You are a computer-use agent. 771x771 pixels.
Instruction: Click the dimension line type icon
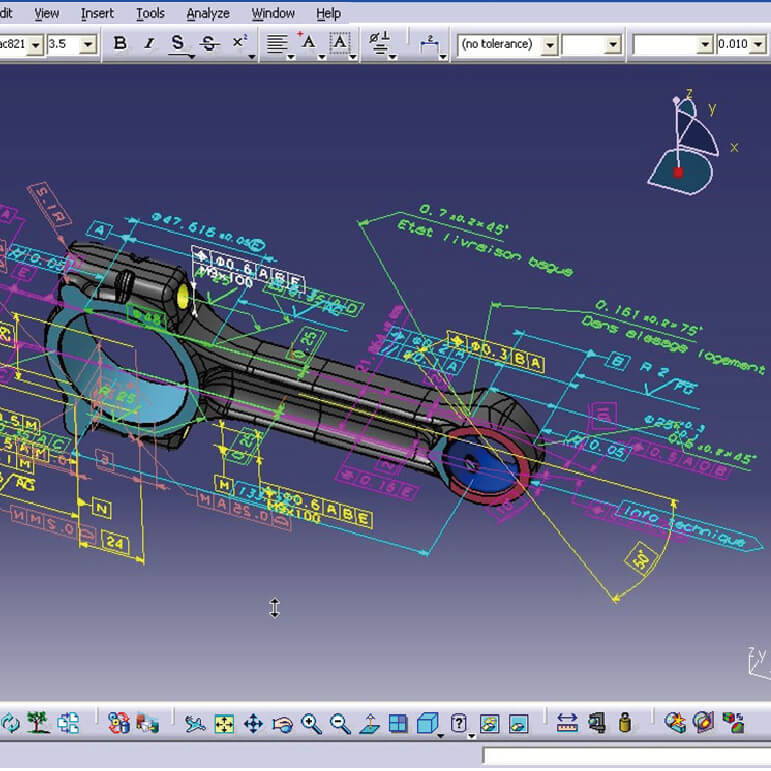coord(429,43)
